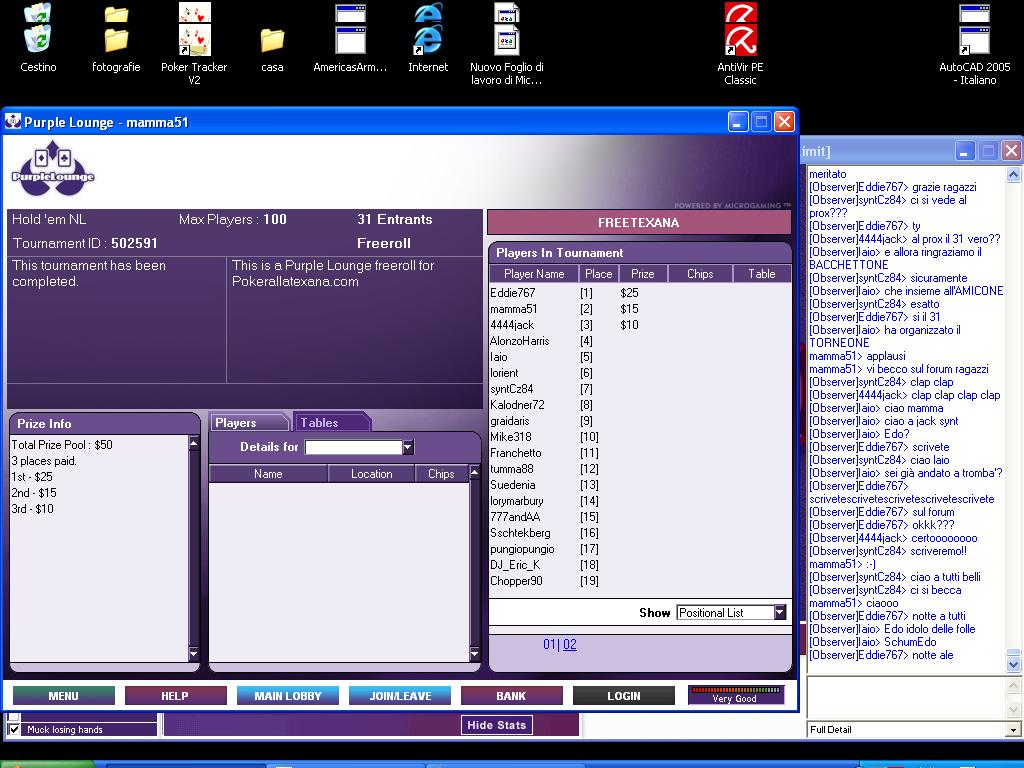Select the graidaris player row
Screen dimensions: 1024x768
click(x=640, y=421)
